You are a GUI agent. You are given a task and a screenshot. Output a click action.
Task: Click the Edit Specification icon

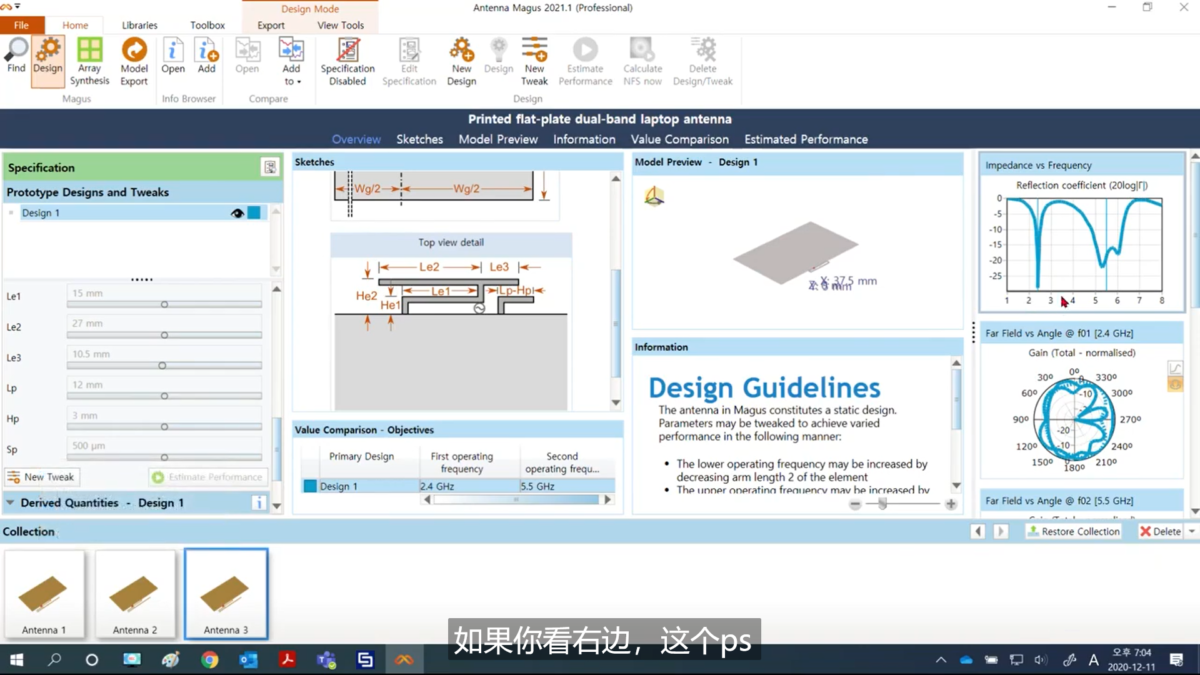(x=409, y=62)
